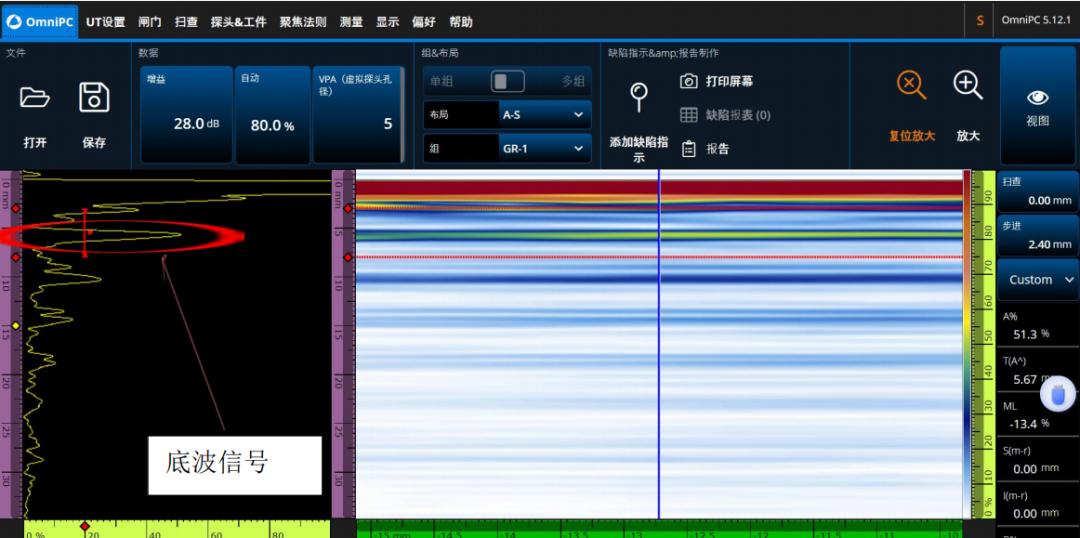Select the 步进 2.40 mm field
This screenshot has height=538, width=1080.
pos(1038,235)
